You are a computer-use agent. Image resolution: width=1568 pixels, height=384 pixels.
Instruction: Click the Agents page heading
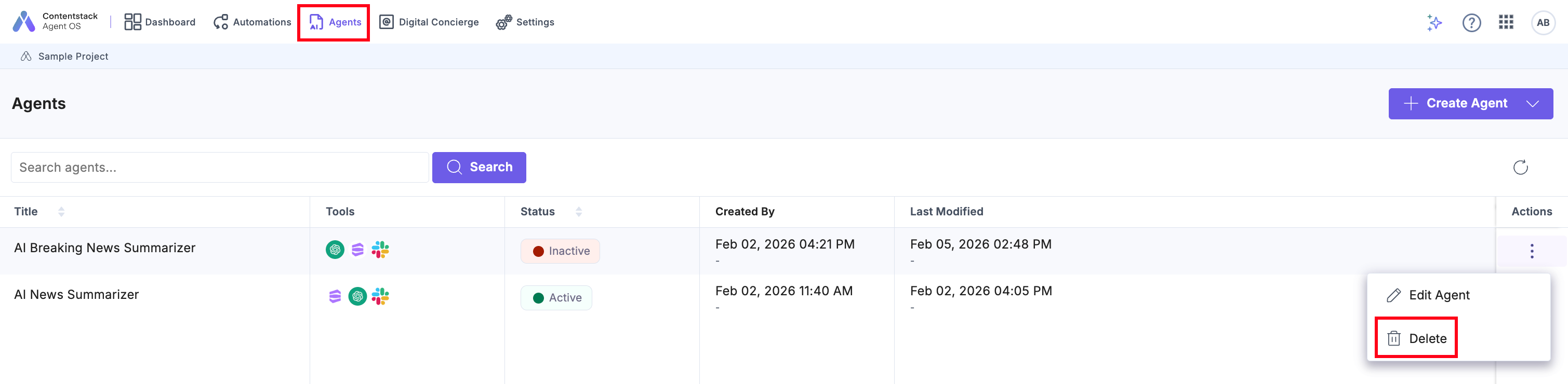pos(38,103)
